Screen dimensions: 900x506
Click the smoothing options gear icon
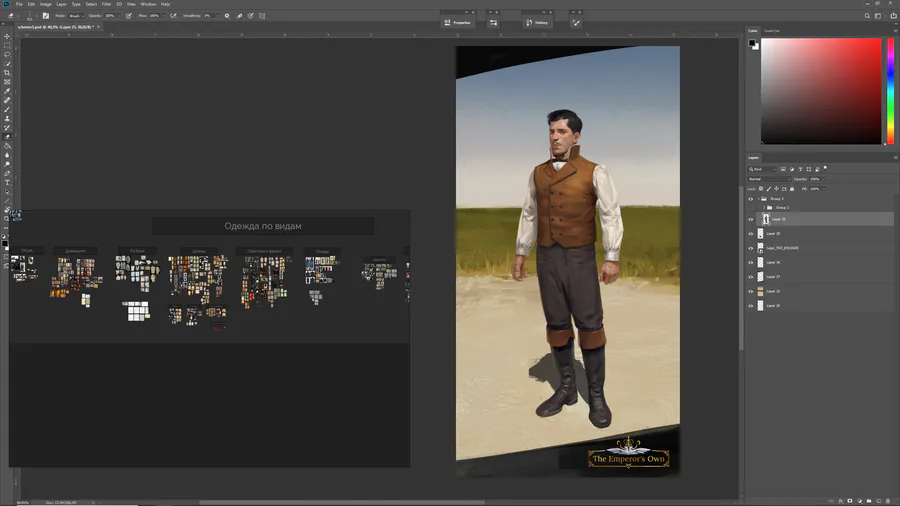[227, 16]
